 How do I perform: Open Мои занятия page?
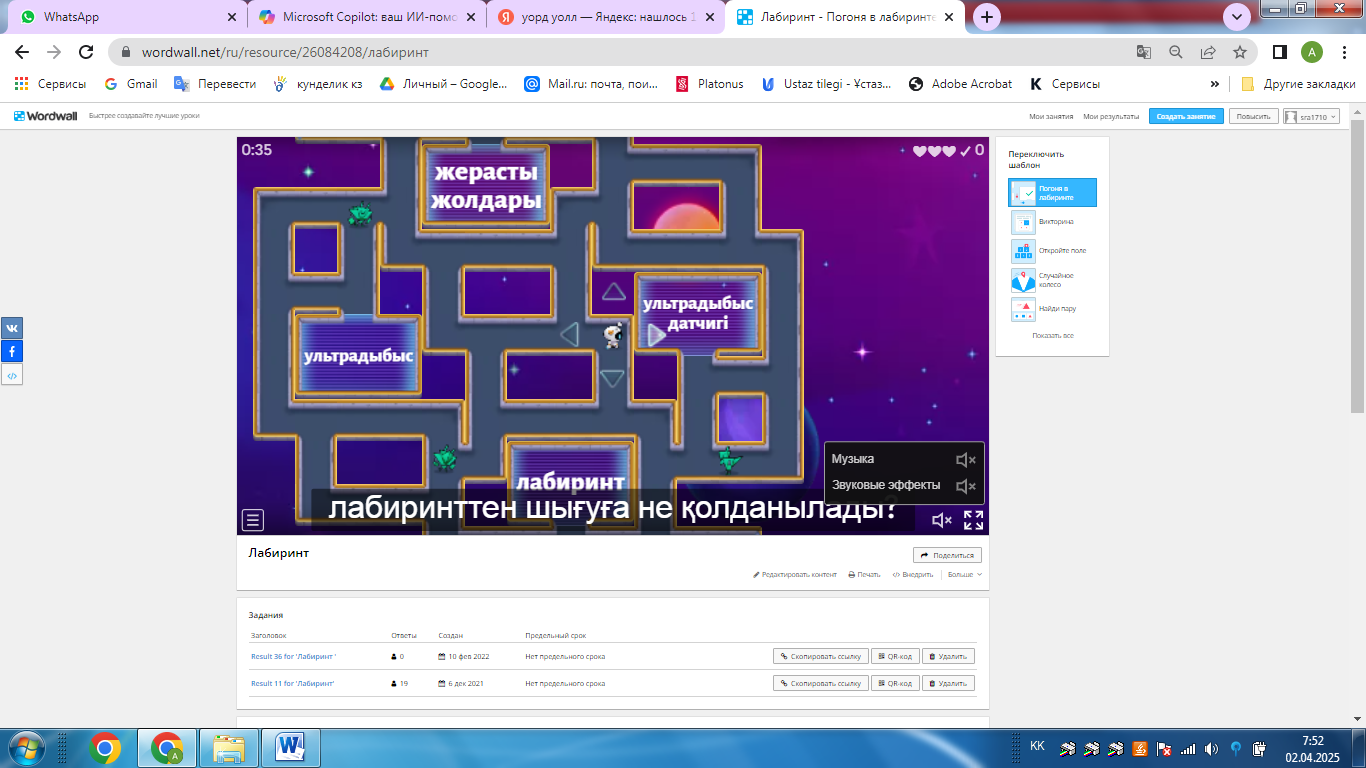1051,117
